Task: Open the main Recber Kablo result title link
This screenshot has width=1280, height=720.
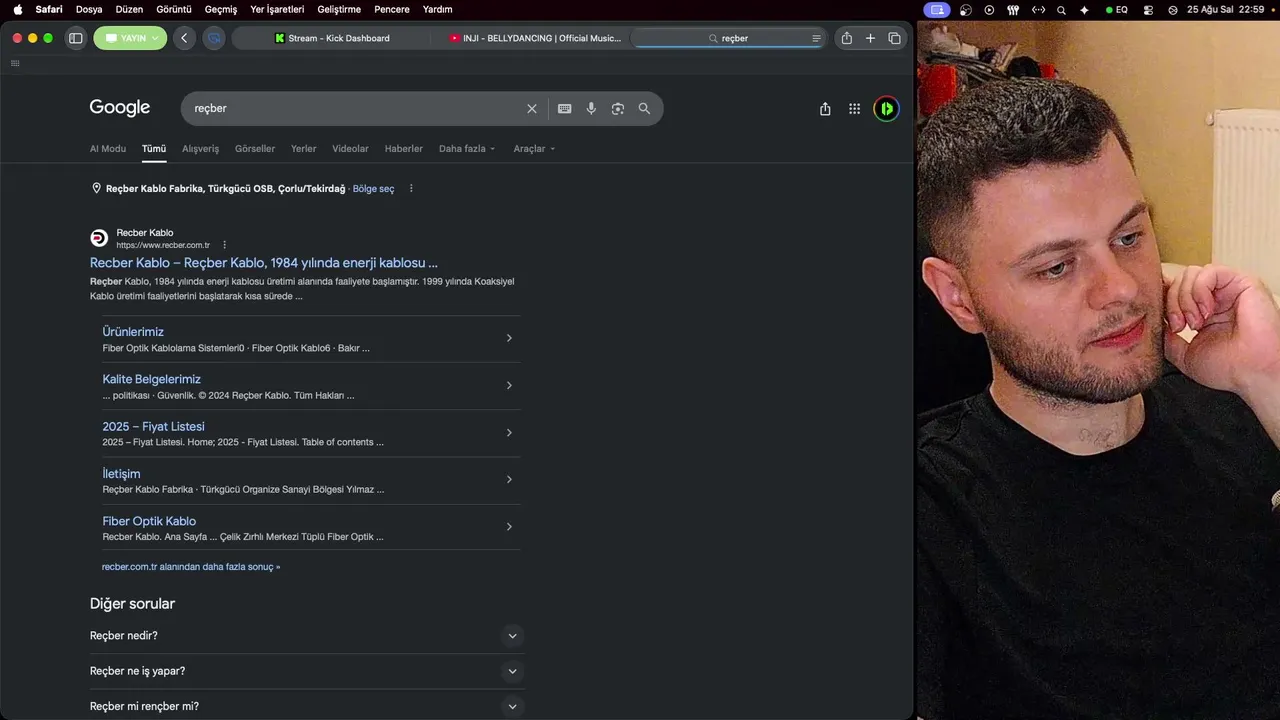Action: 264,263
